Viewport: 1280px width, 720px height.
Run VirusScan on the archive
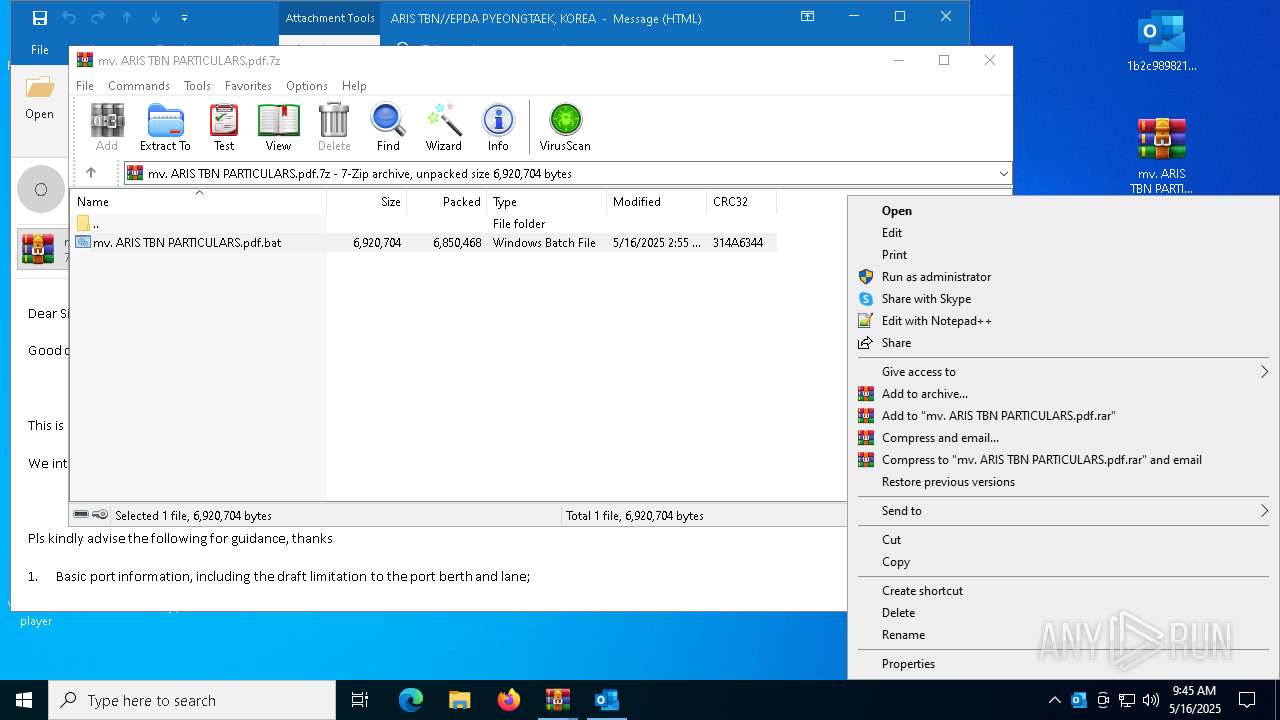(x=565, y=127)
